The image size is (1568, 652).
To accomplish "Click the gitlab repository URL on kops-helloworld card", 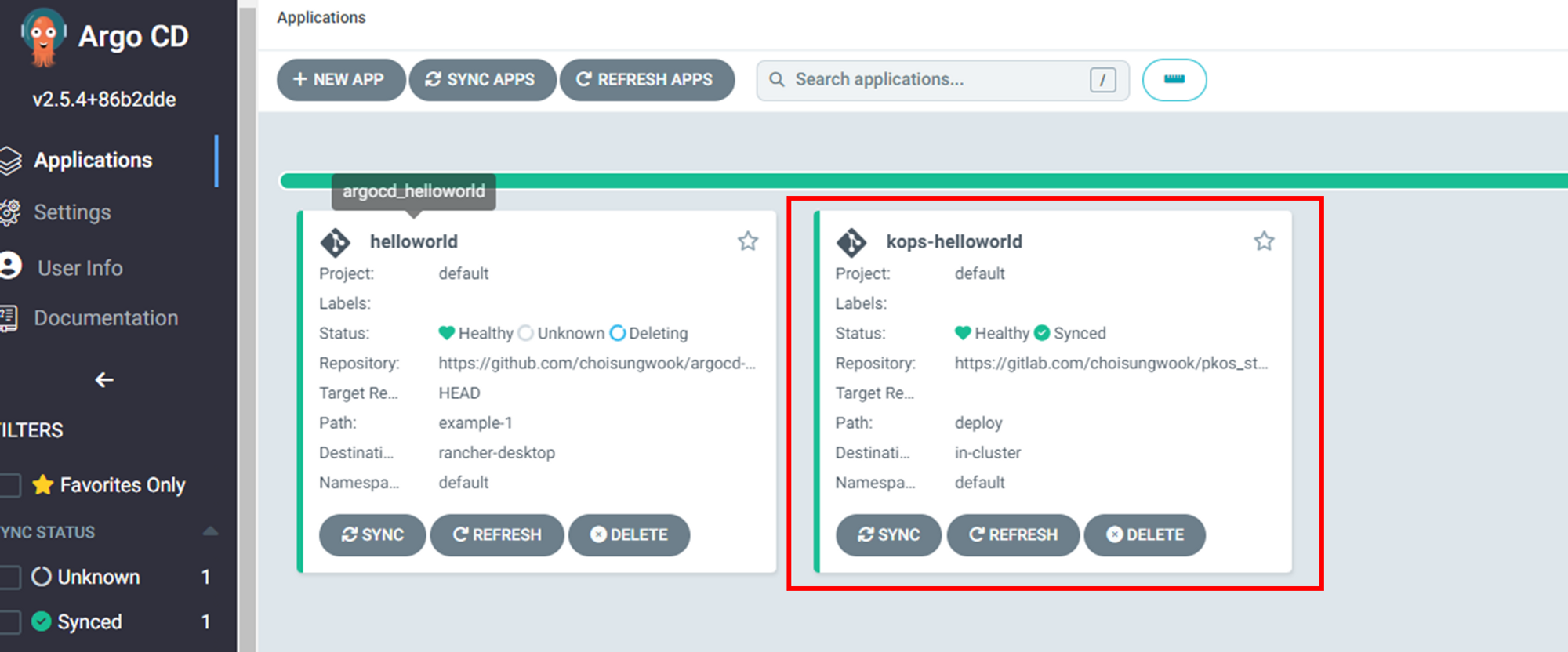I will point(1111,363).
